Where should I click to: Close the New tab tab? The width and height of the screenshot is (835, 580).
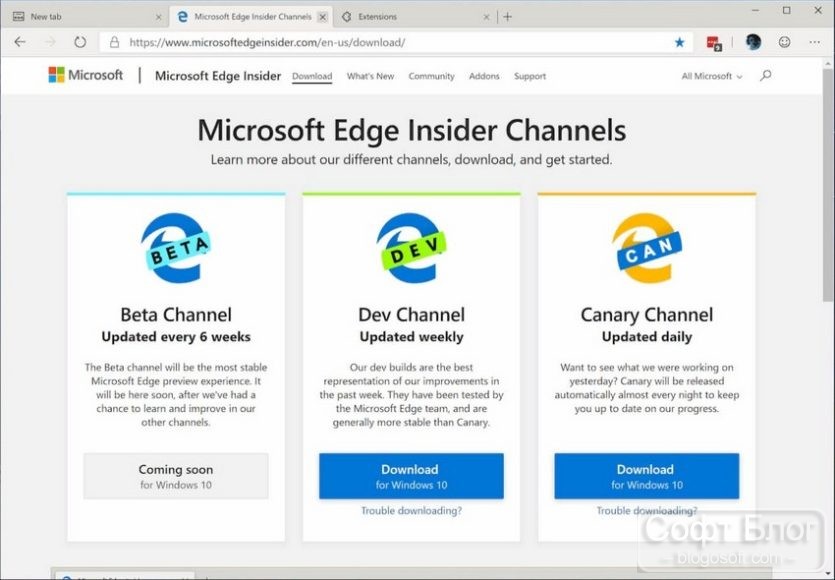tap(158, 17)
